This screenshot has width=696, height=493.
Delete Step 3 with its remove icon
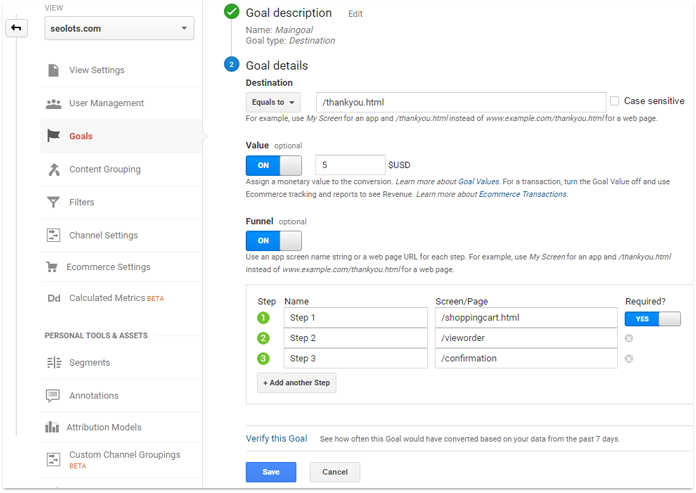(629, 358)
